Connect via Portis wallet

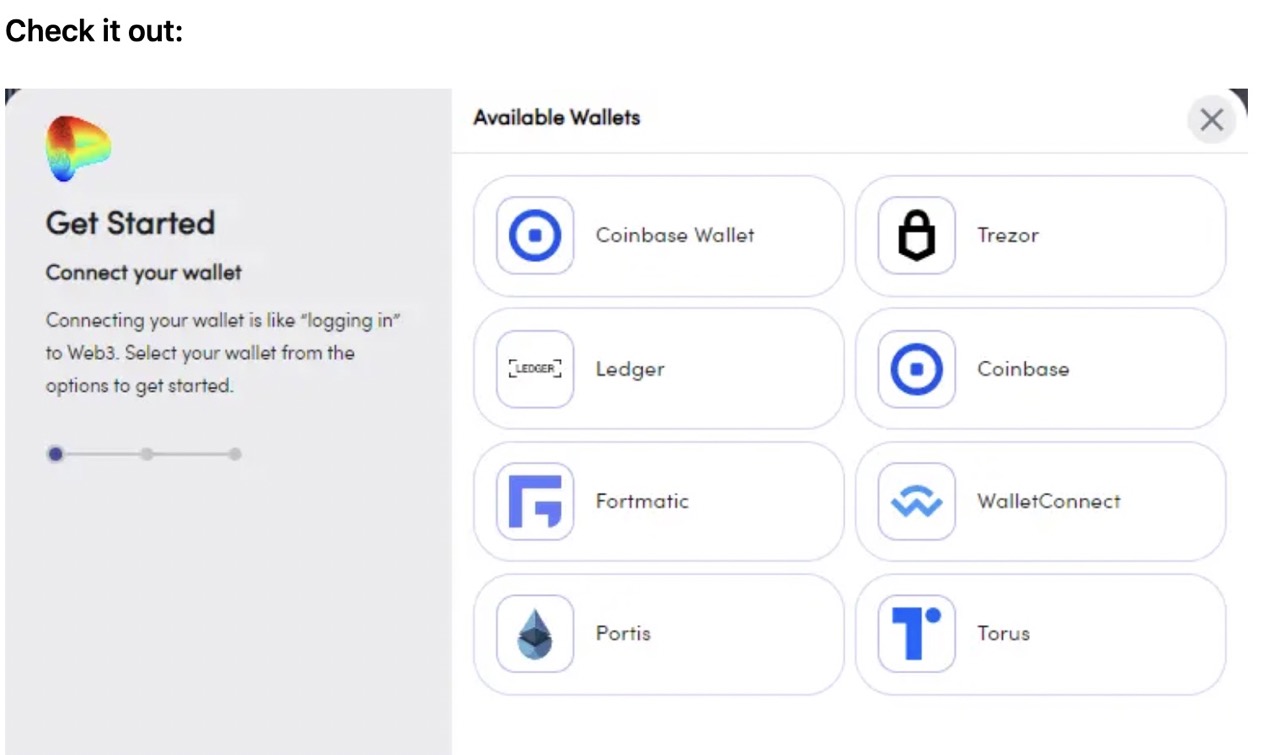tap(657, 633)
